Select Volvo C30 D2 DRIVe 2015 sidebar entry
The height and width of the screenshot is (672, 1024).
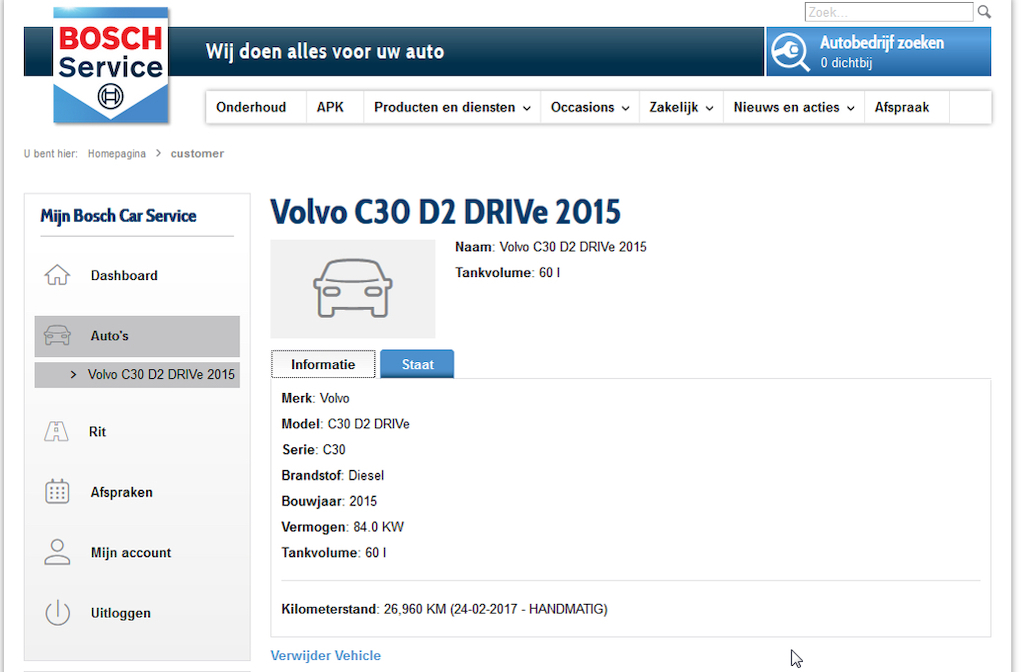(x=137, y=374)
